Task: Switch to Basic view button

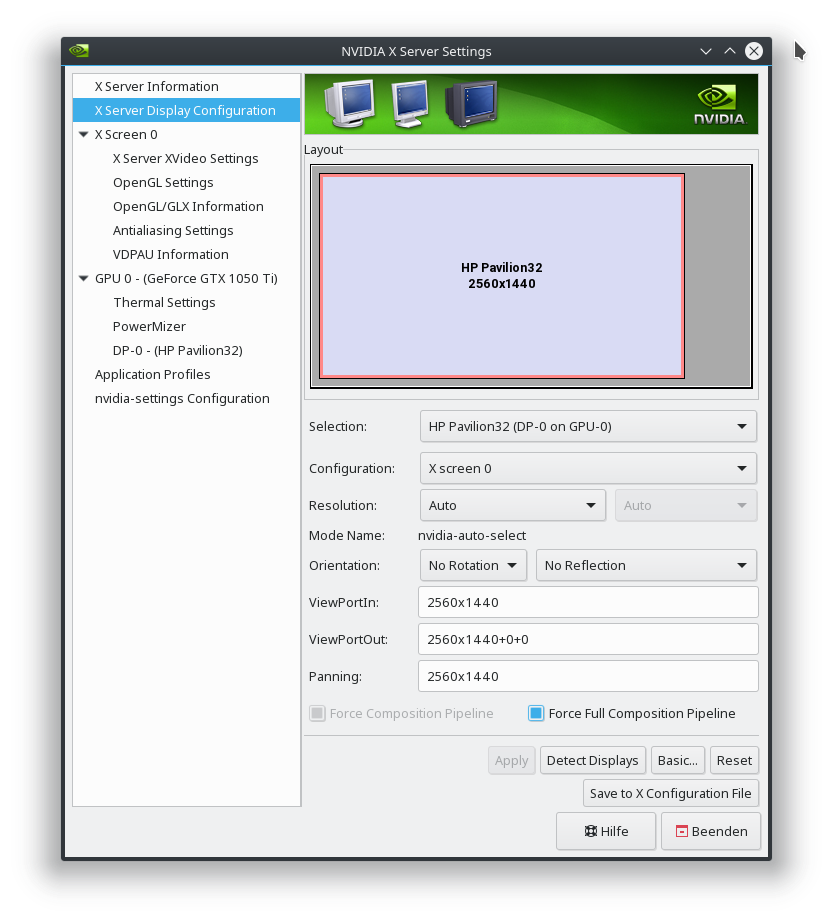Action: pyautogui.click(x=678, y=760)
